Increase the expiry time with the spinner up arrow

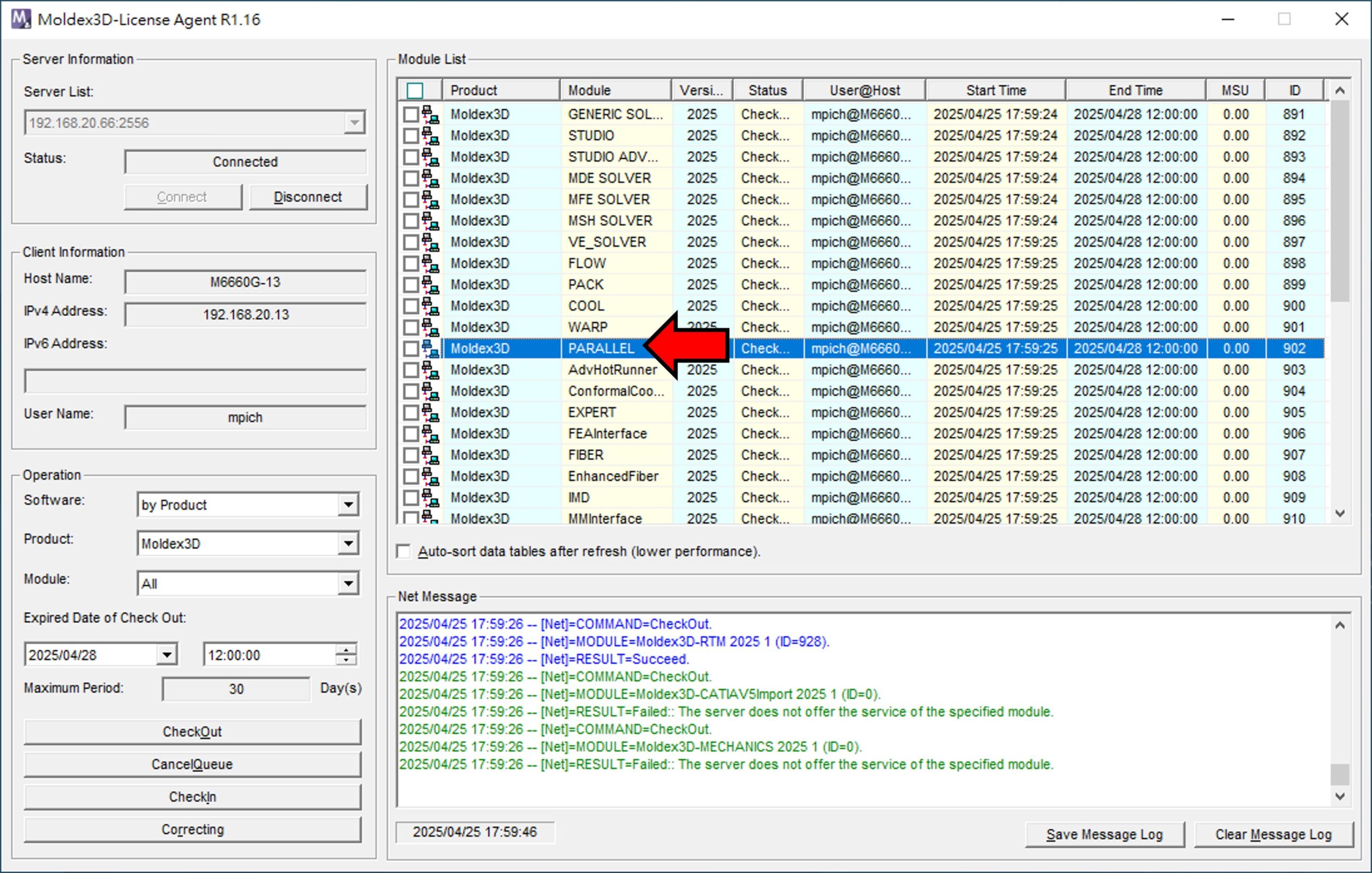(x=346, y=649)
